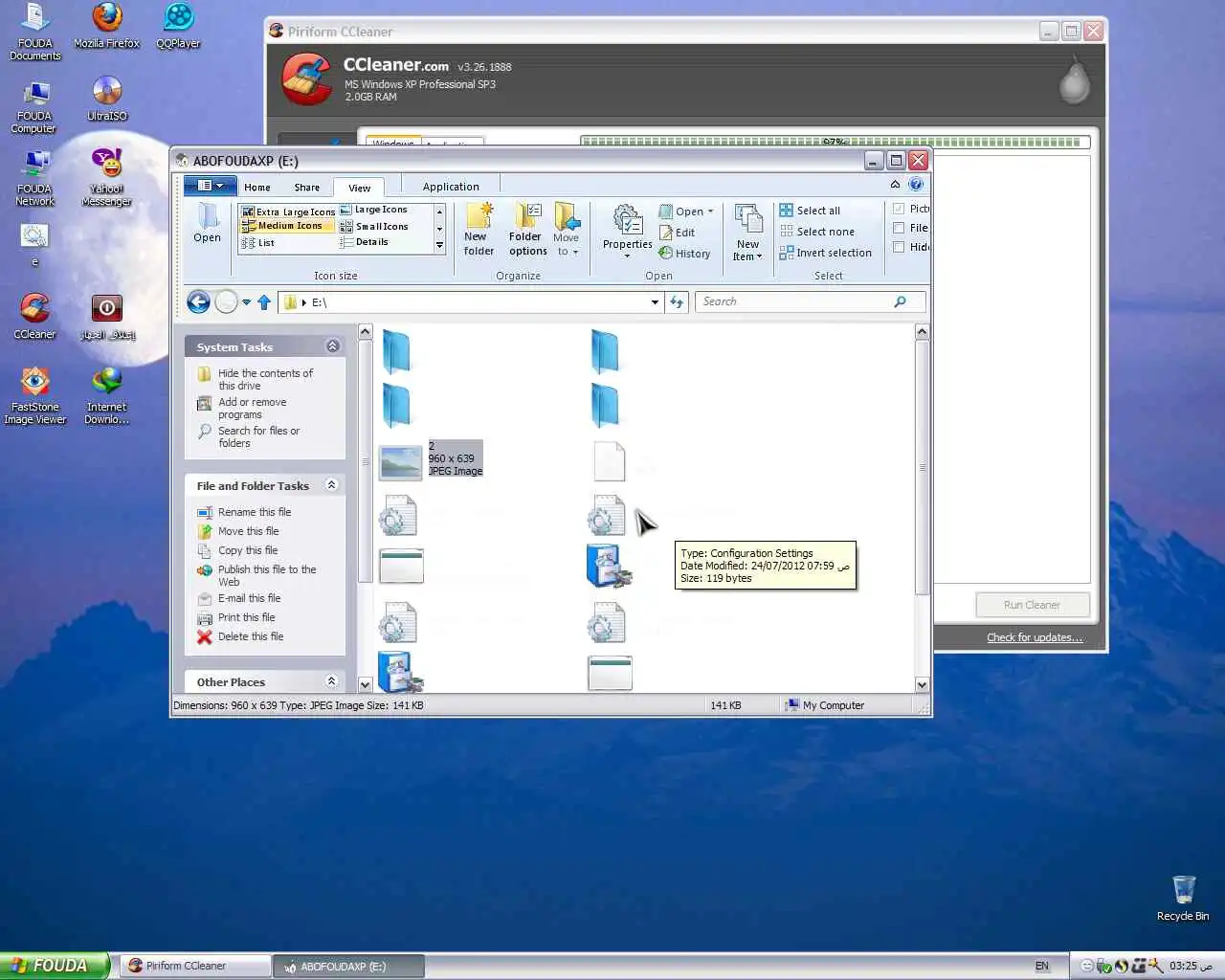Switch to the Home ribbon tab
This screenshot has height=980, width=1225.
(x=256, y=188)
